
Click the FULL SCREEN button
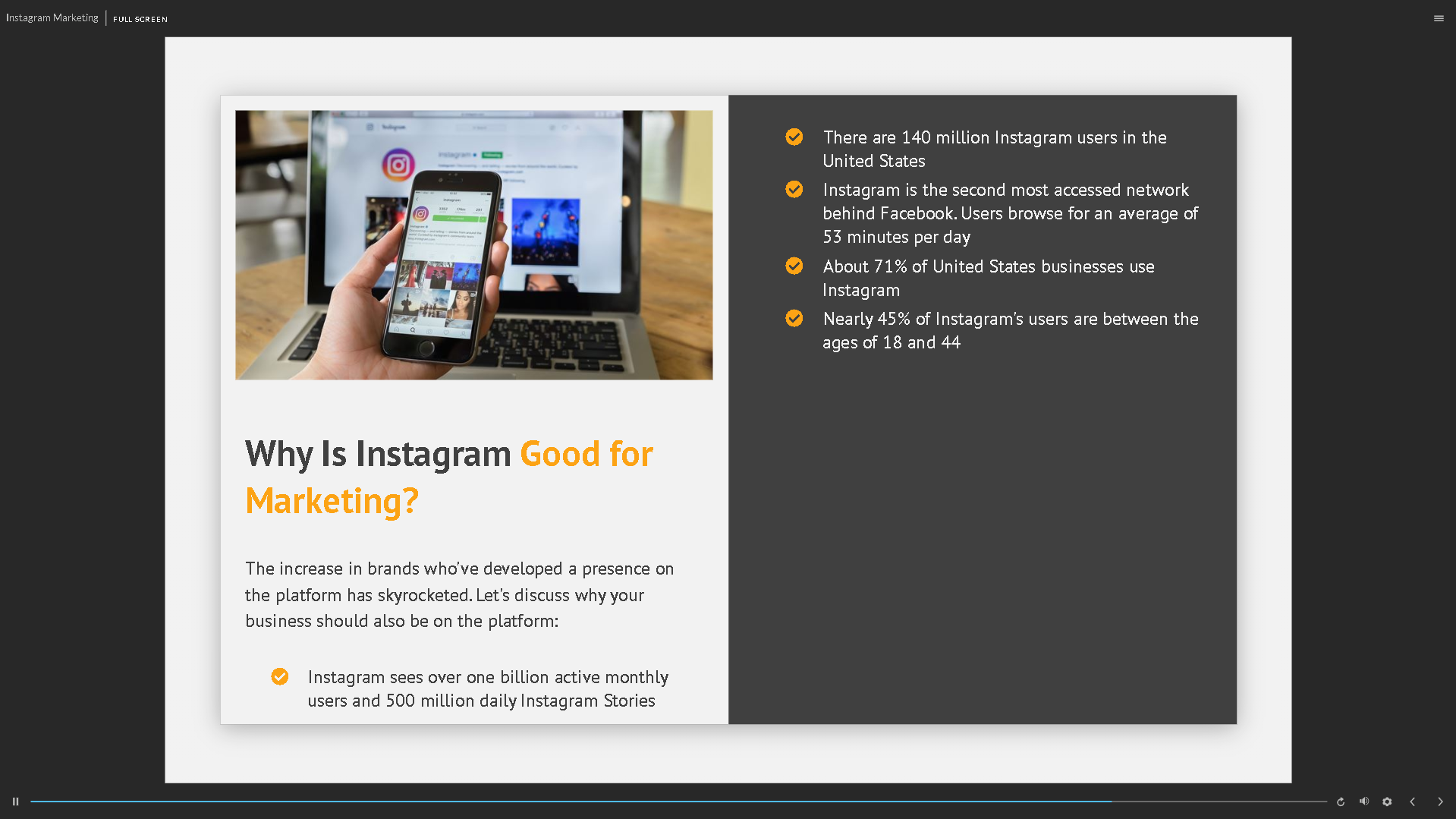point(140,18)
